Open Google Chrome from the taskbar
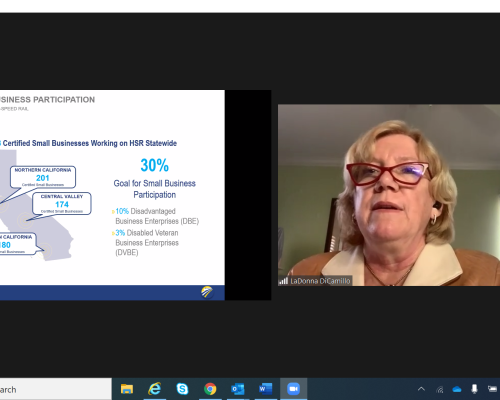This screenshot has width=500, height=400. pyautogui.click(x=210, y=389)
